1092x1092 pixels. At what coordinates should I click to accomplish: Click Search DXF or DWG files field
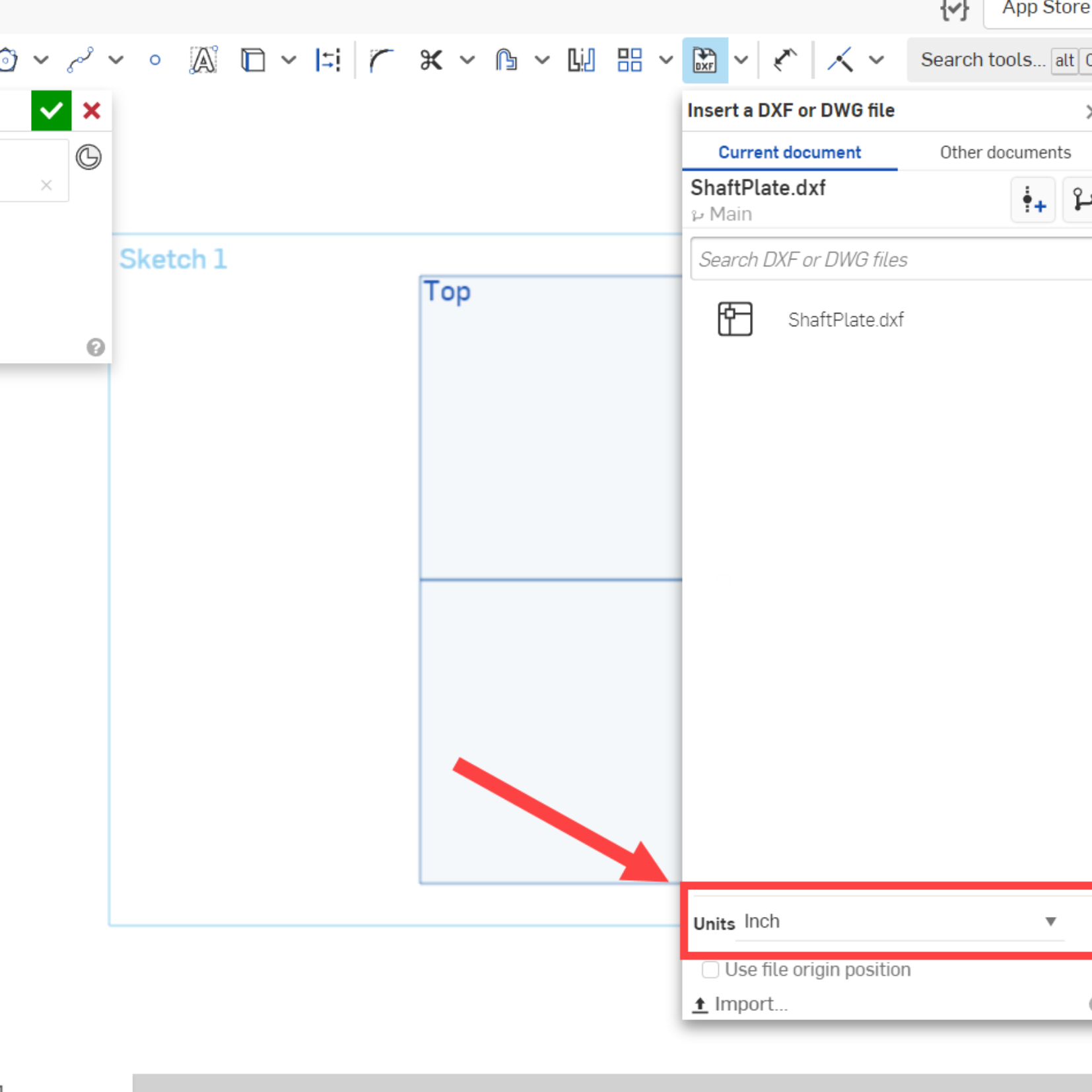click(891, 259)
